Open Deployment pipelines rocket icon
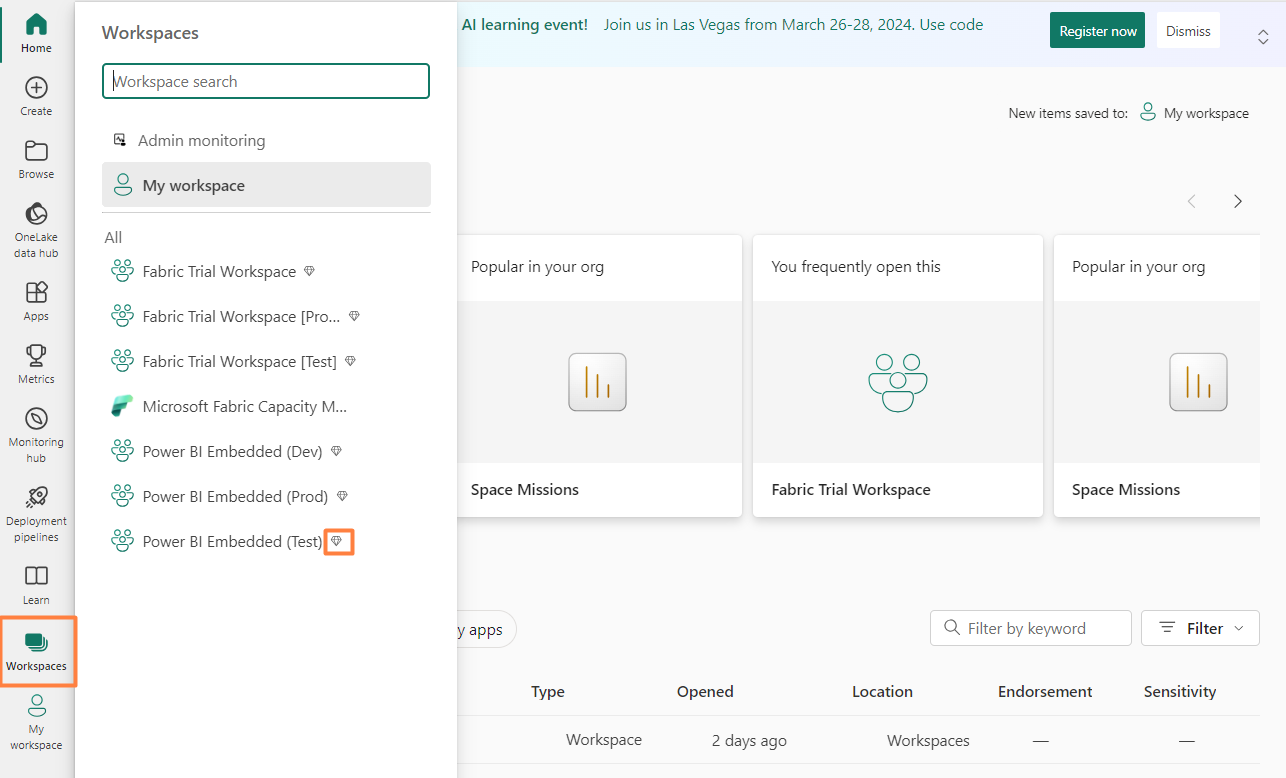The height and width of the screenshot is (778, 1286). coord(36,497)
